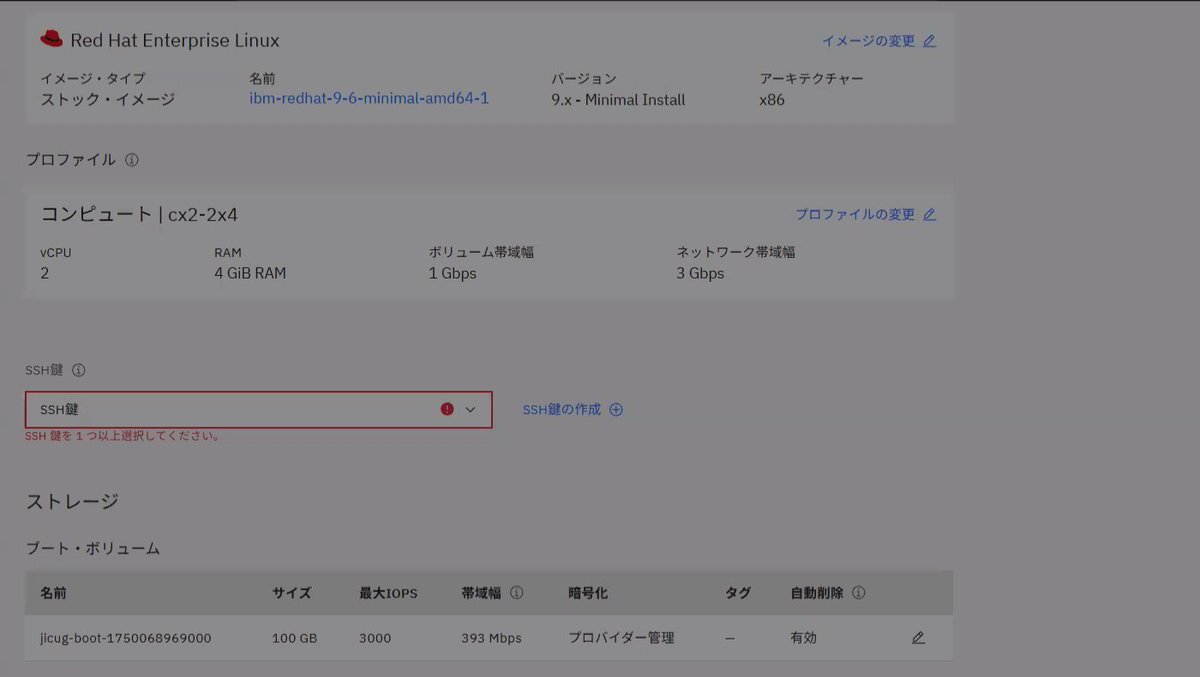
Task: Click boot volume name jicug-boot-1750068969000
Action: 126,638
